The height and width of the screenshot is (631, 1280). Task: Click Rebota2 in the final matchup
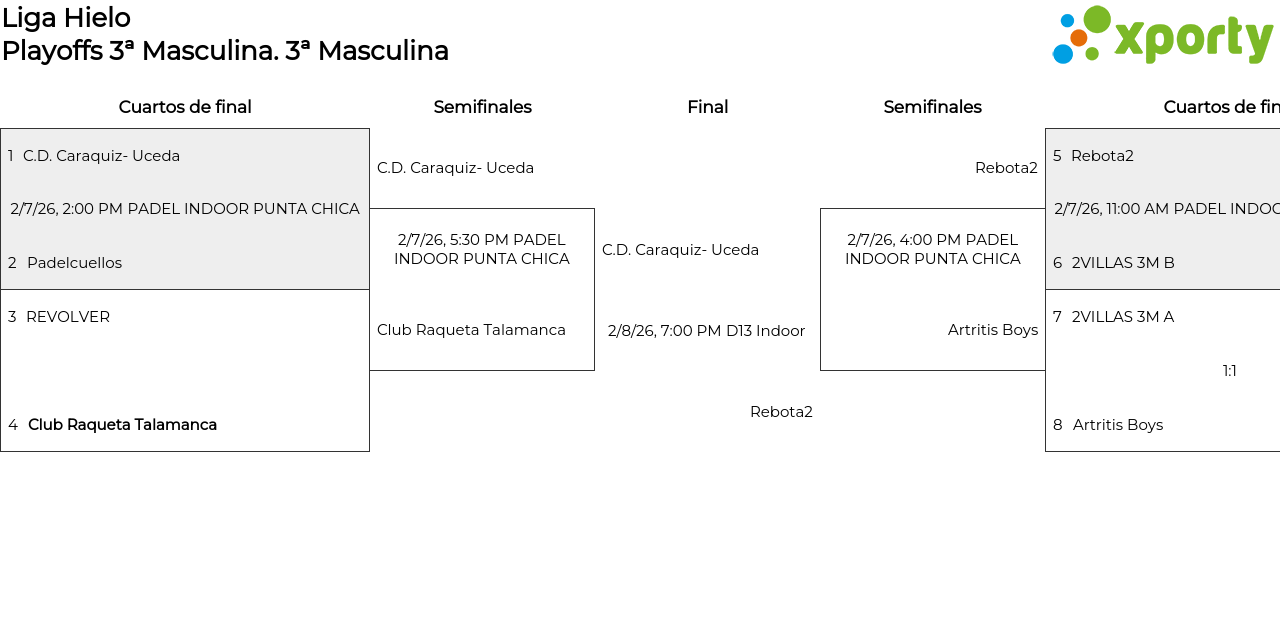781,412
